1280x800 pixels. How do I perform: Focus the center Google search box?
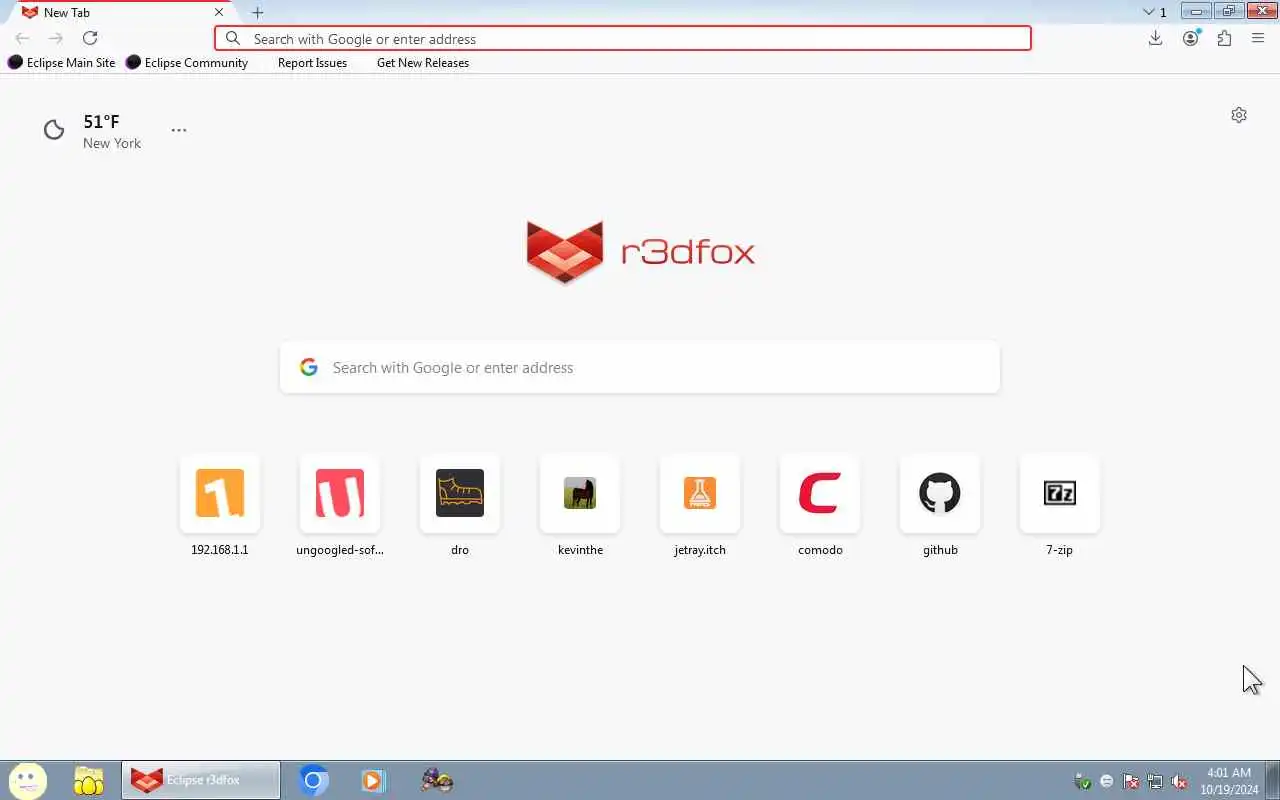[640, 367]
